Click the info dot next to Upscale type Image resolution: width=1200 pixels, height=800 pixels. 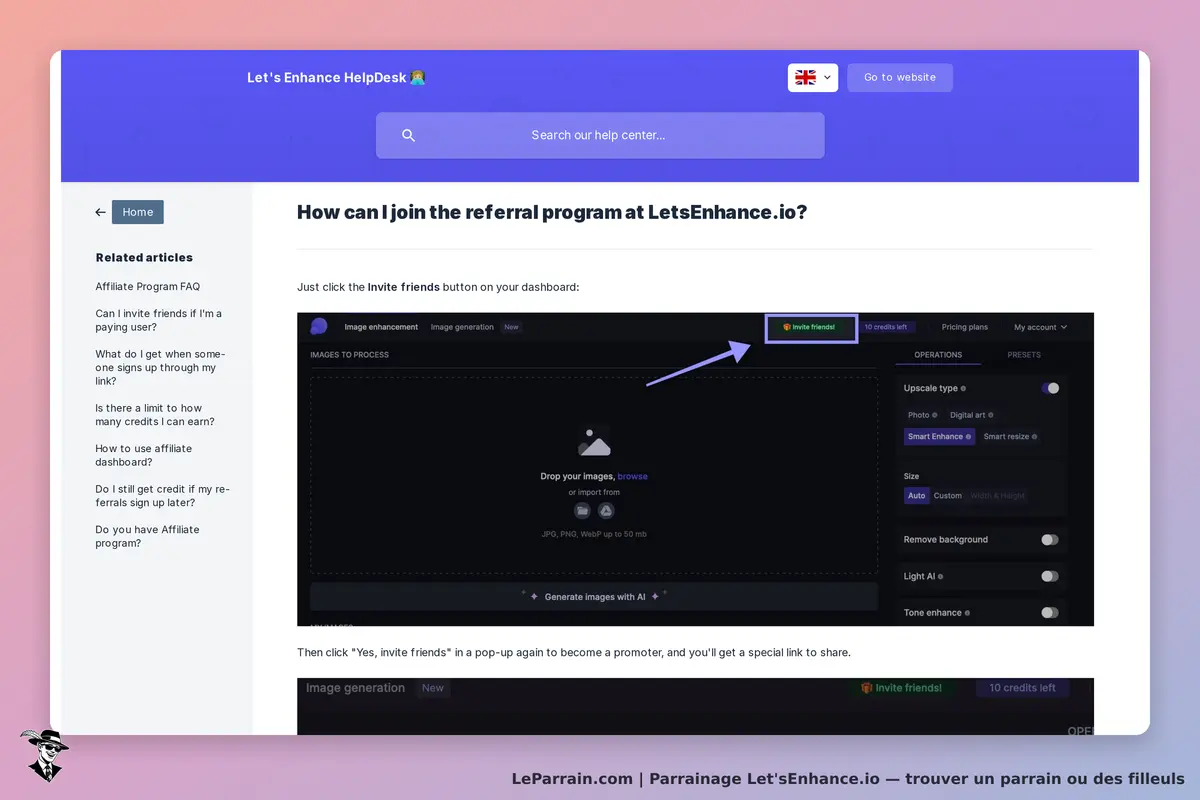tap(963, 388)
